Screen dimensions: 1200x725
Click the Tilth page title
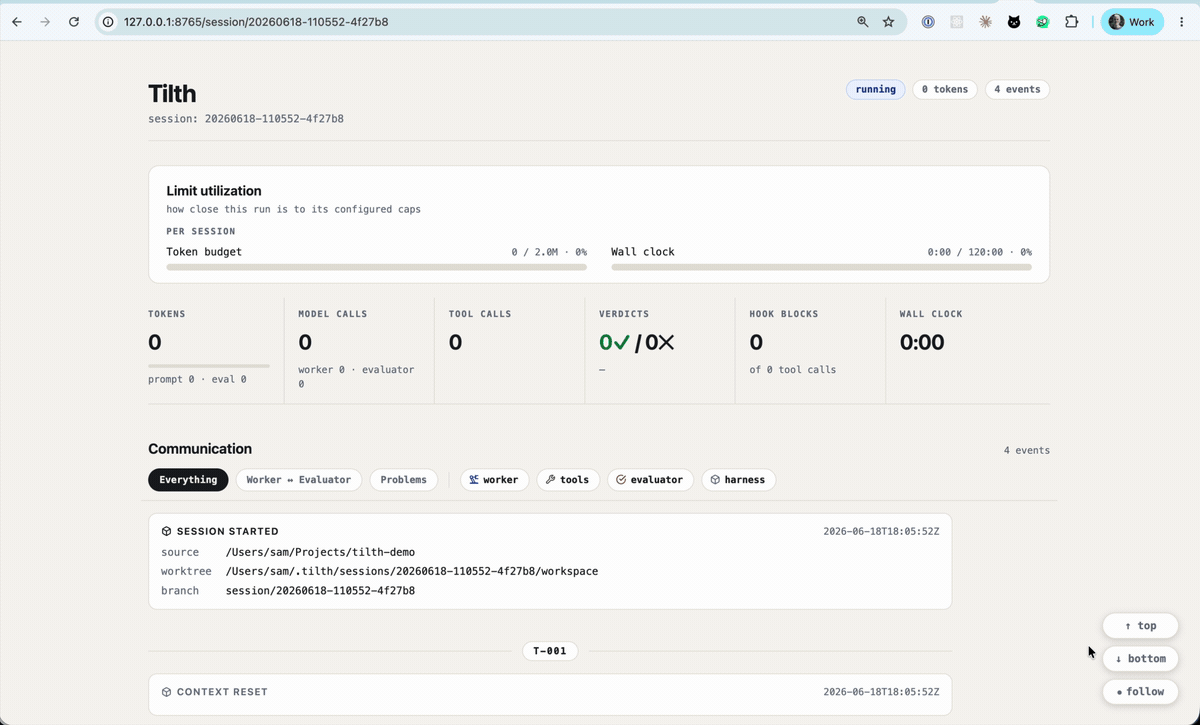172,94
